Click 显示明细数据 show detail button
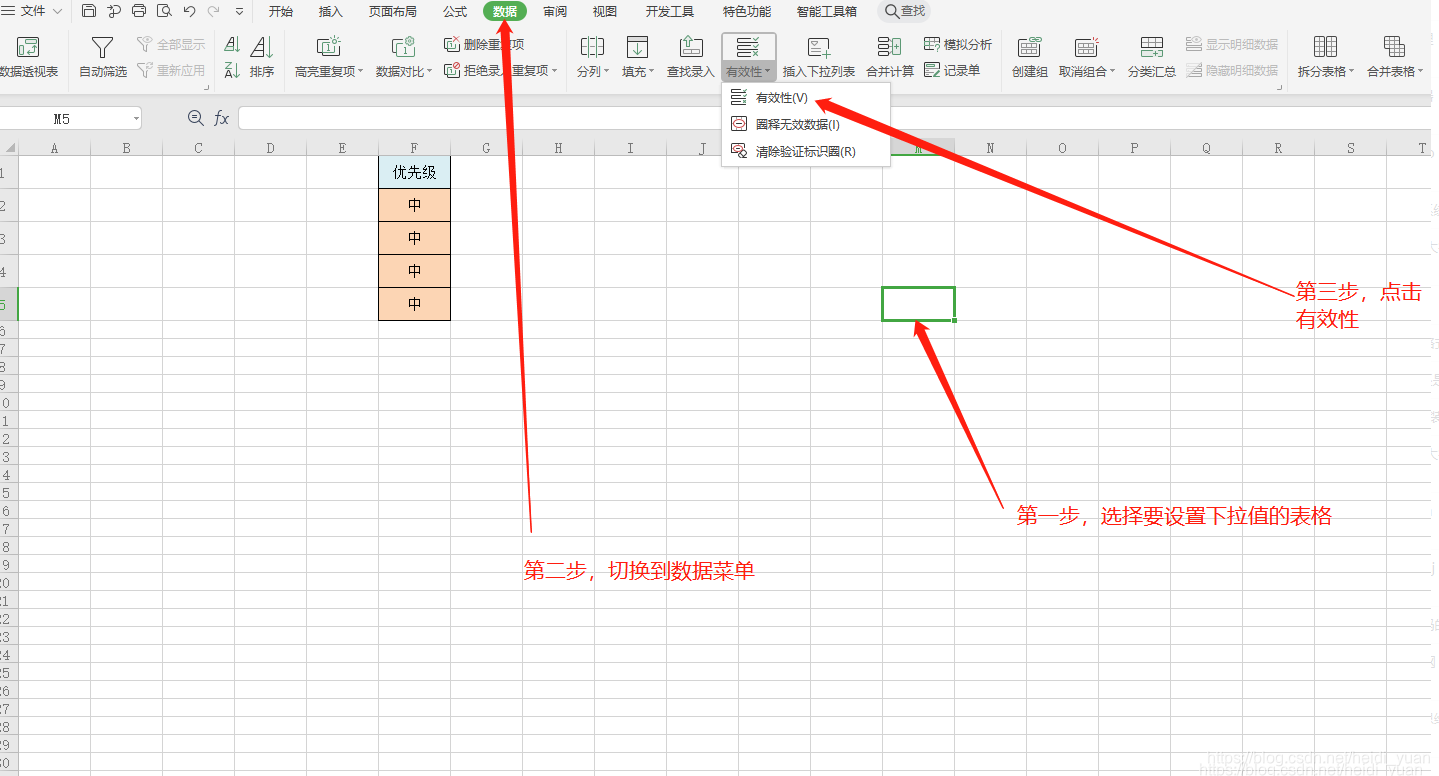This screenshot has width=1439, height=776. [1232, 45]
